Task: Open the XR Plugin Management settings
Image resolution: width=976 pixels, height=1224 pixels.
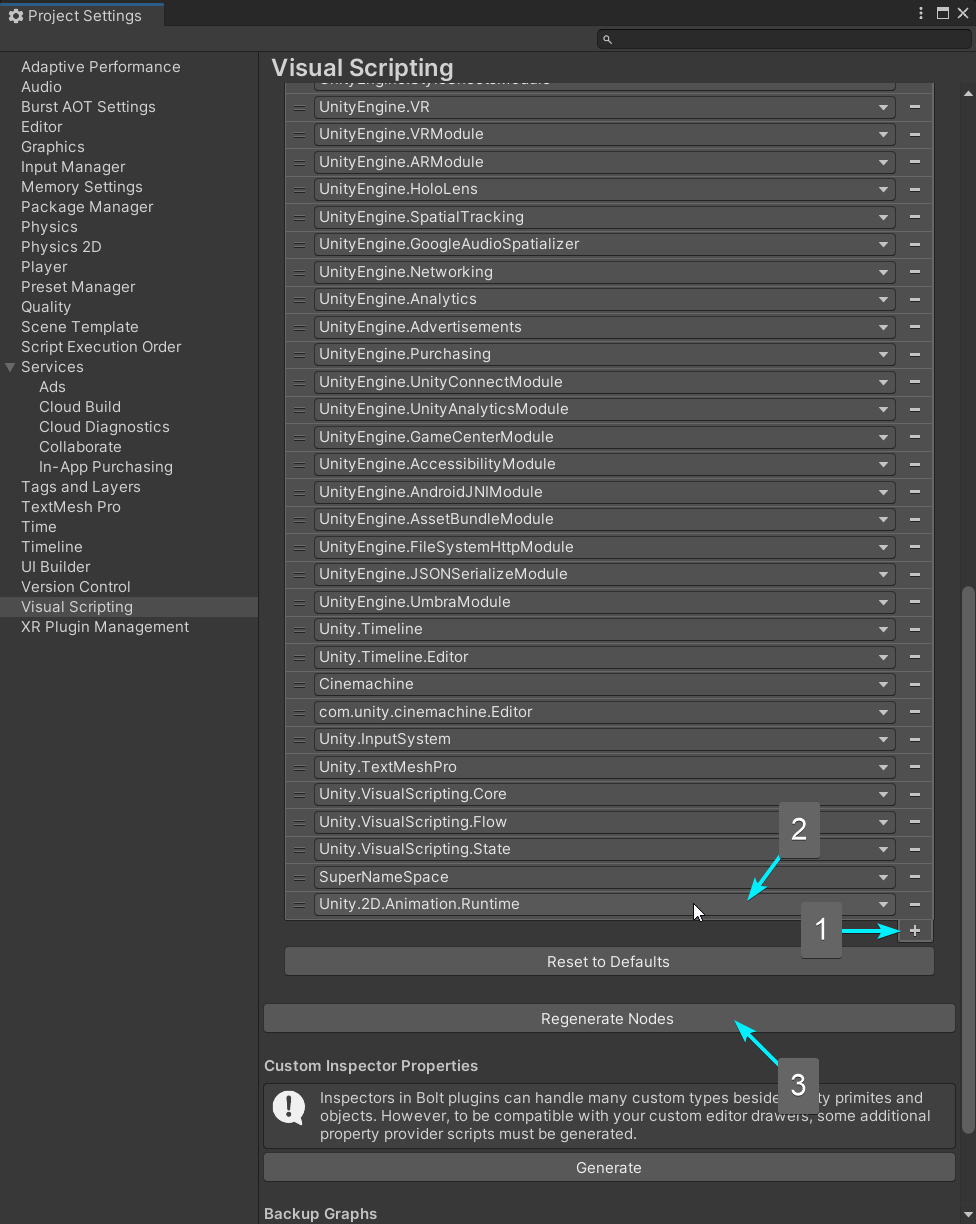Action: tap(105, 627)
